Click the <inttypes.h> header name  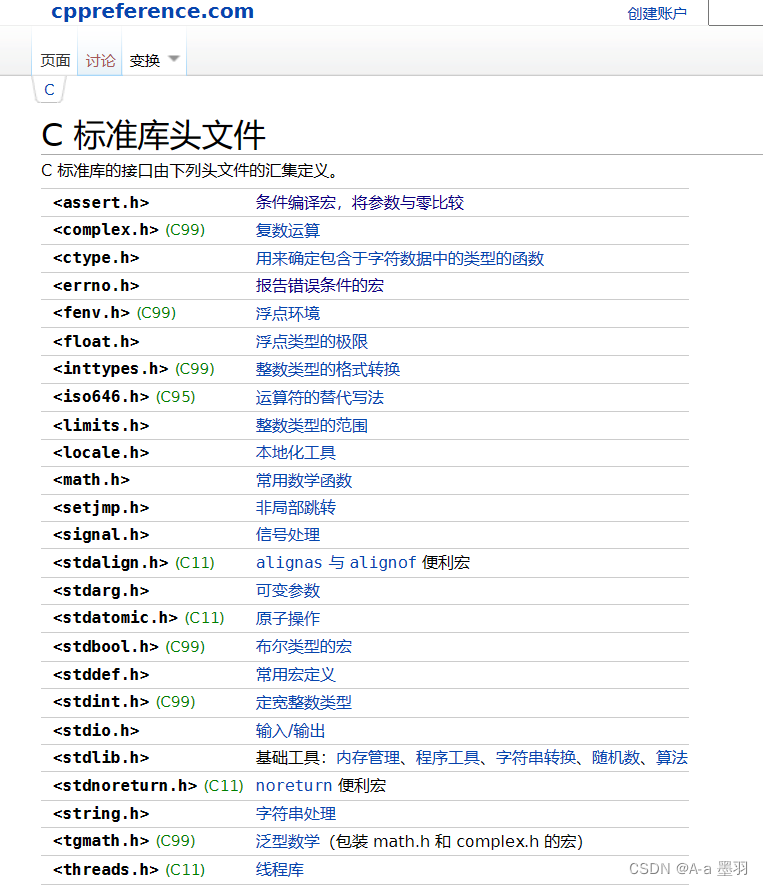111,369
